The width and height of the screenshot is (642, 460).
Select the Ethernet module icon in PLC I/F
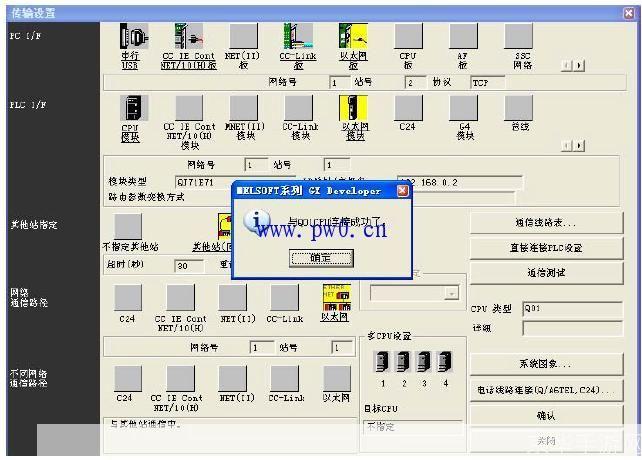point(353,108)
